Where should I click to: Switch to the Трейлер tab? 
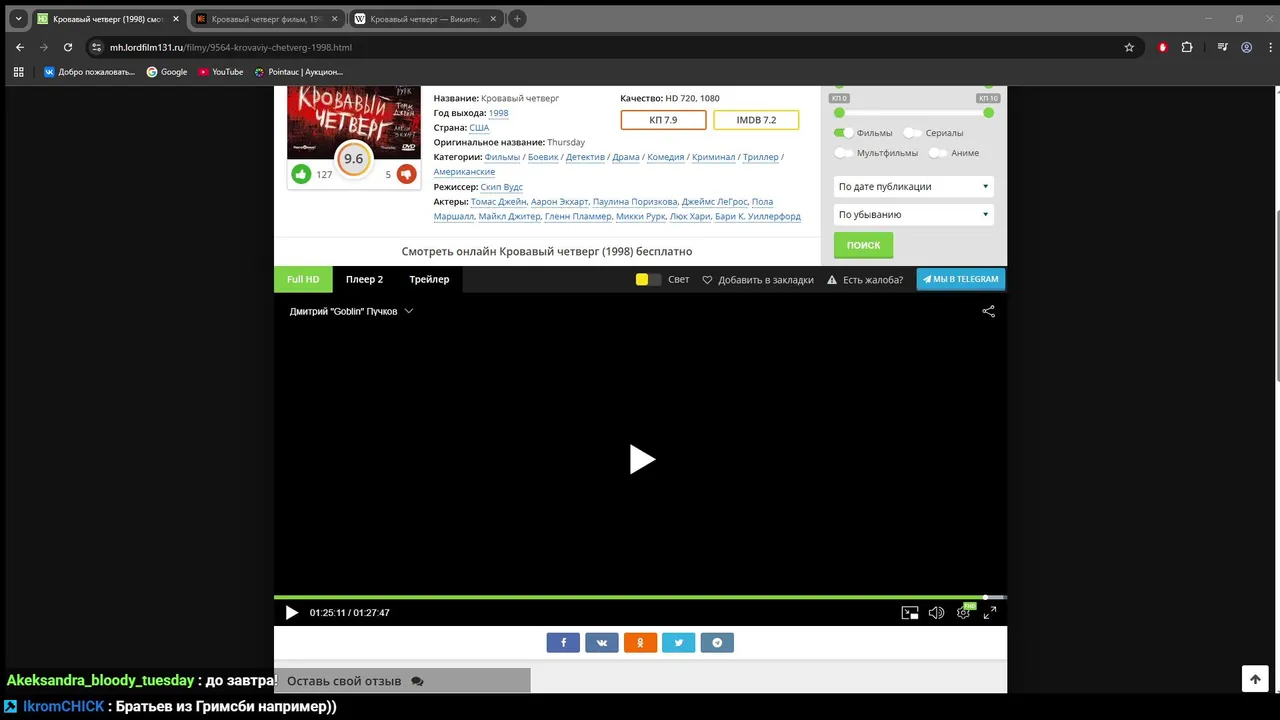coord(429,280)
